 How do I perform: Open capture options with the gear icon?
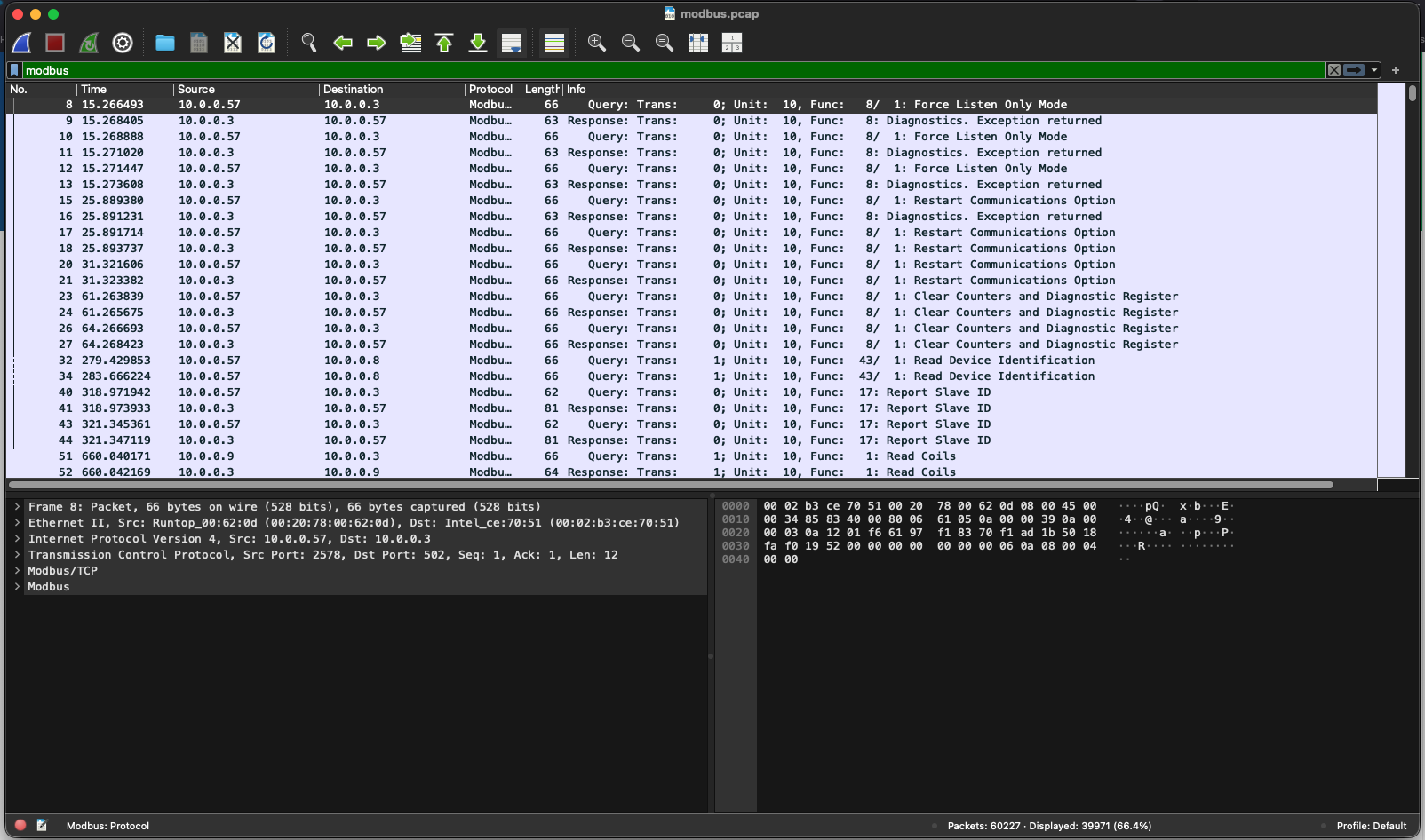tap(123, 42)
